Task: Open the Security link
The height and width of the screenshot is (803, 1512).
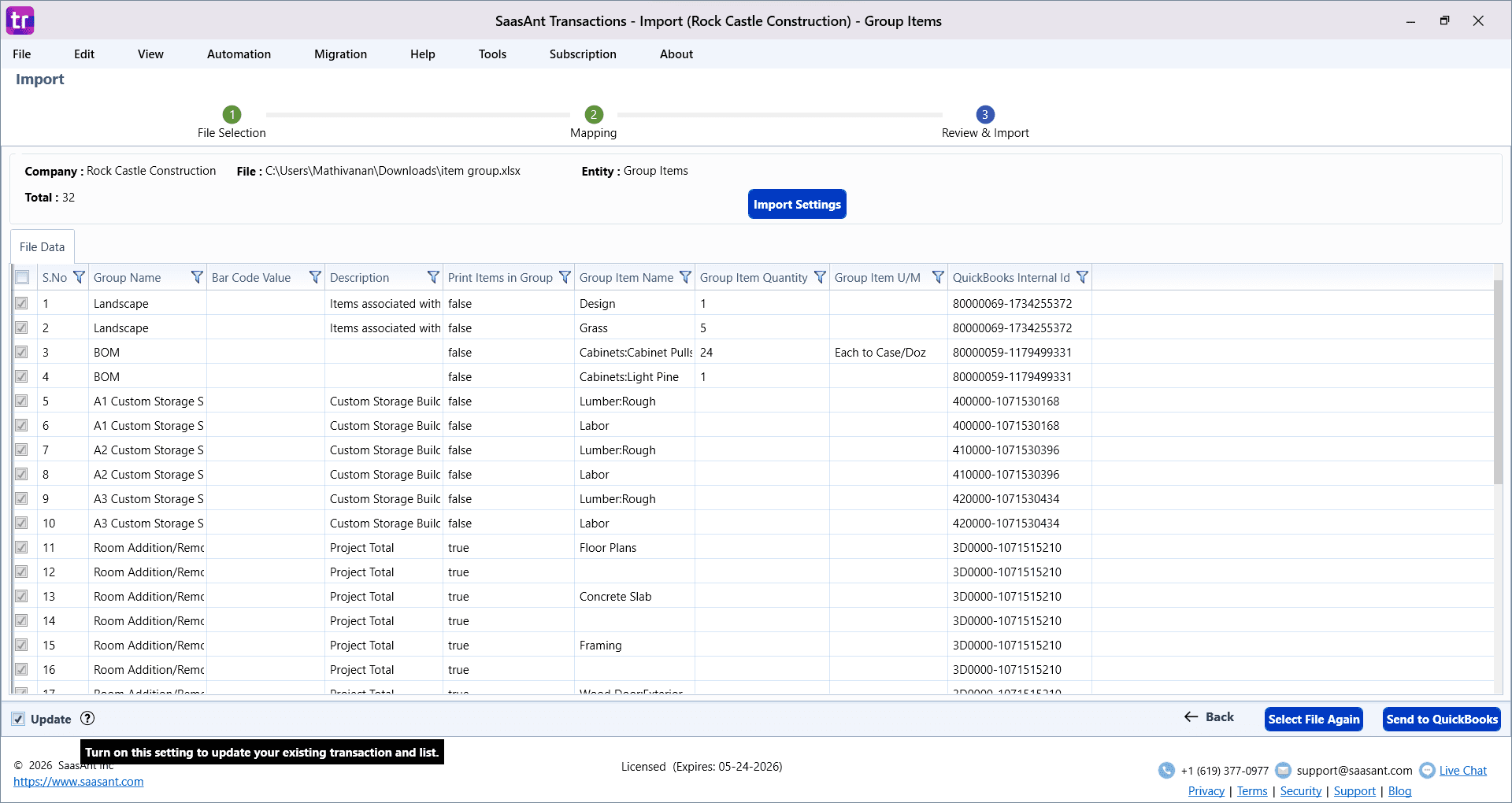Action: (1301, 791)
